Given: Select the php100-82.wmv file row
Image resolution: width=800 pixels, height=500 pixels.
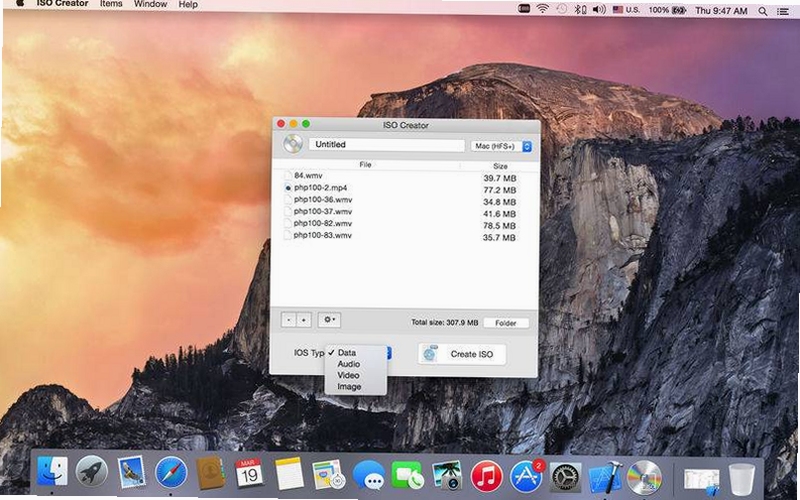Looking at the screenshot, I should pos(405,223).
